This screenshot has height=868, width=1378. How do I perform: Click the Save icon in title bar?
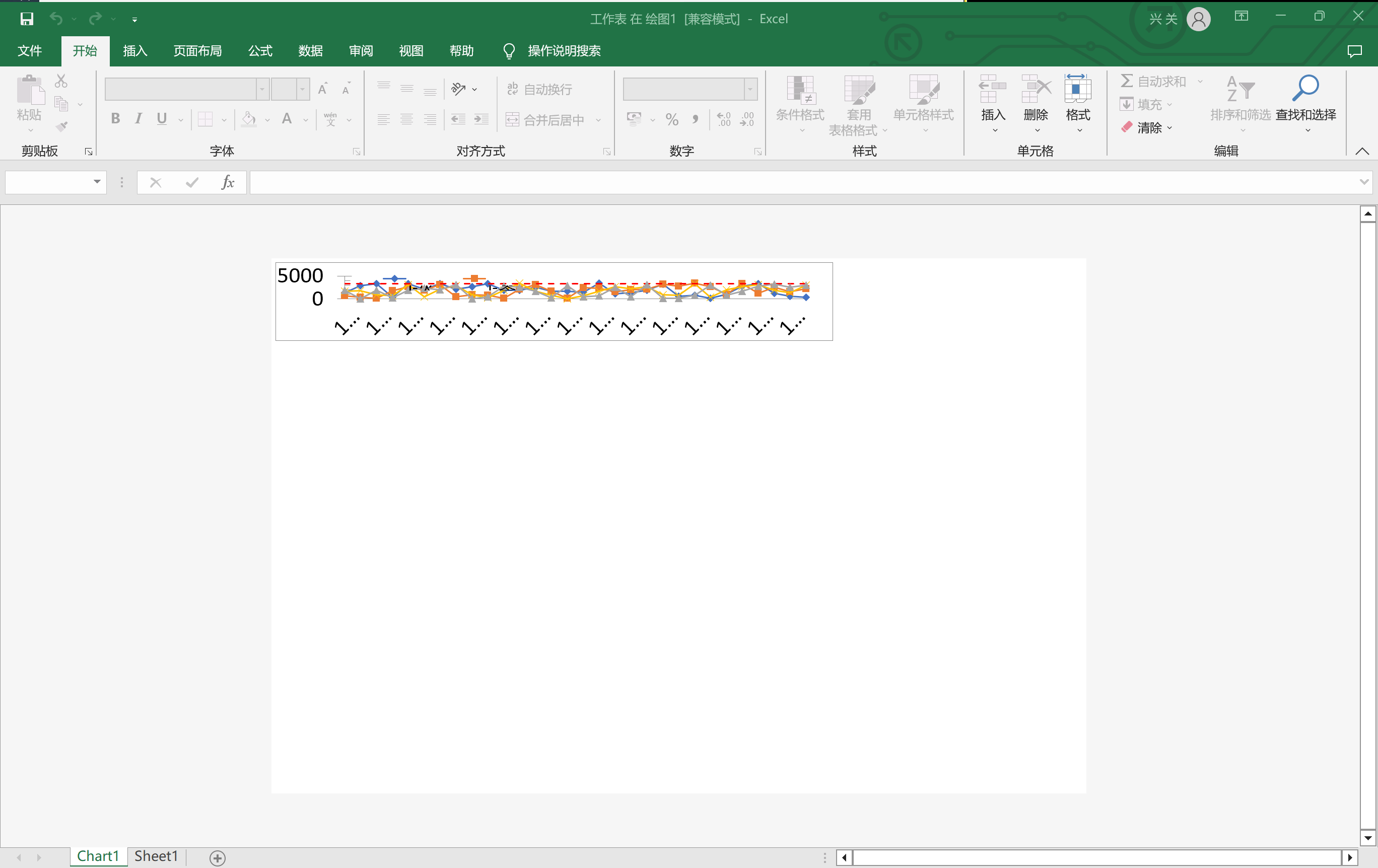tap(26, 19)
